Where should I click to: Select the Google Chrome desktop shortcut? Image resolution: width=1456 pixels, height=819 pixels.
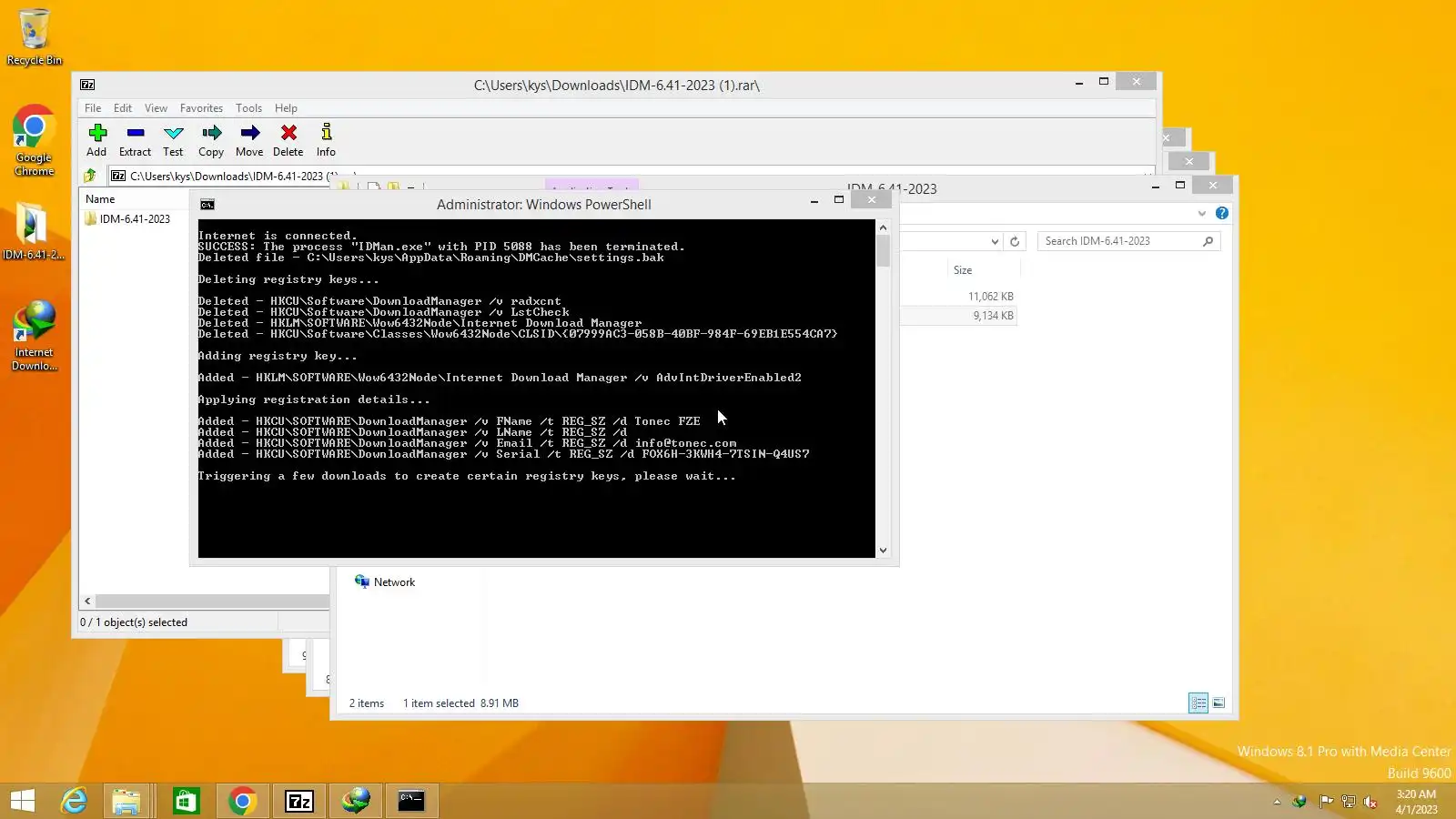(x=34, y=141)
